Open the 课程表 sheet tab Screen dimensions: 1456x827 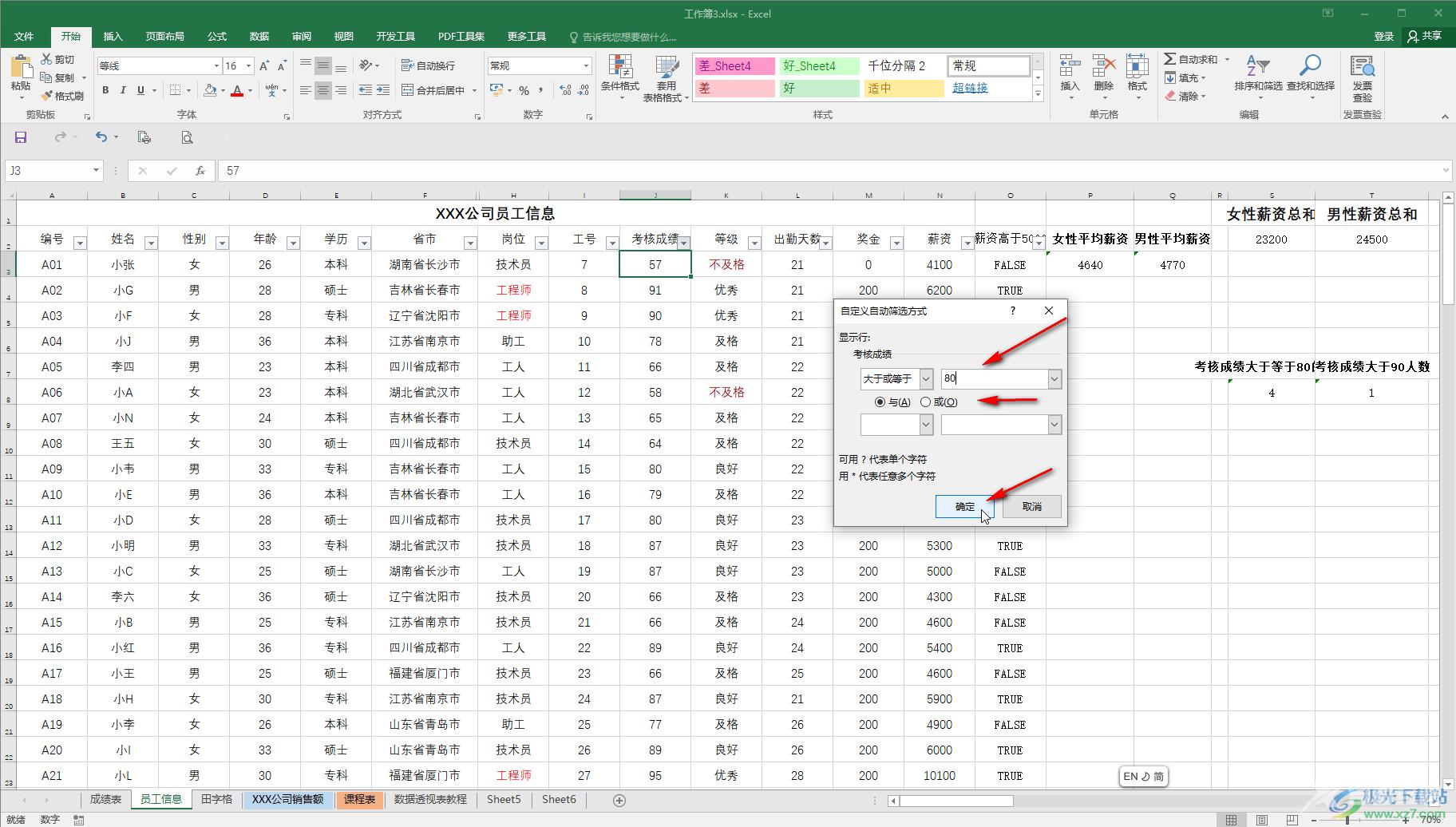tap(359, 799)
